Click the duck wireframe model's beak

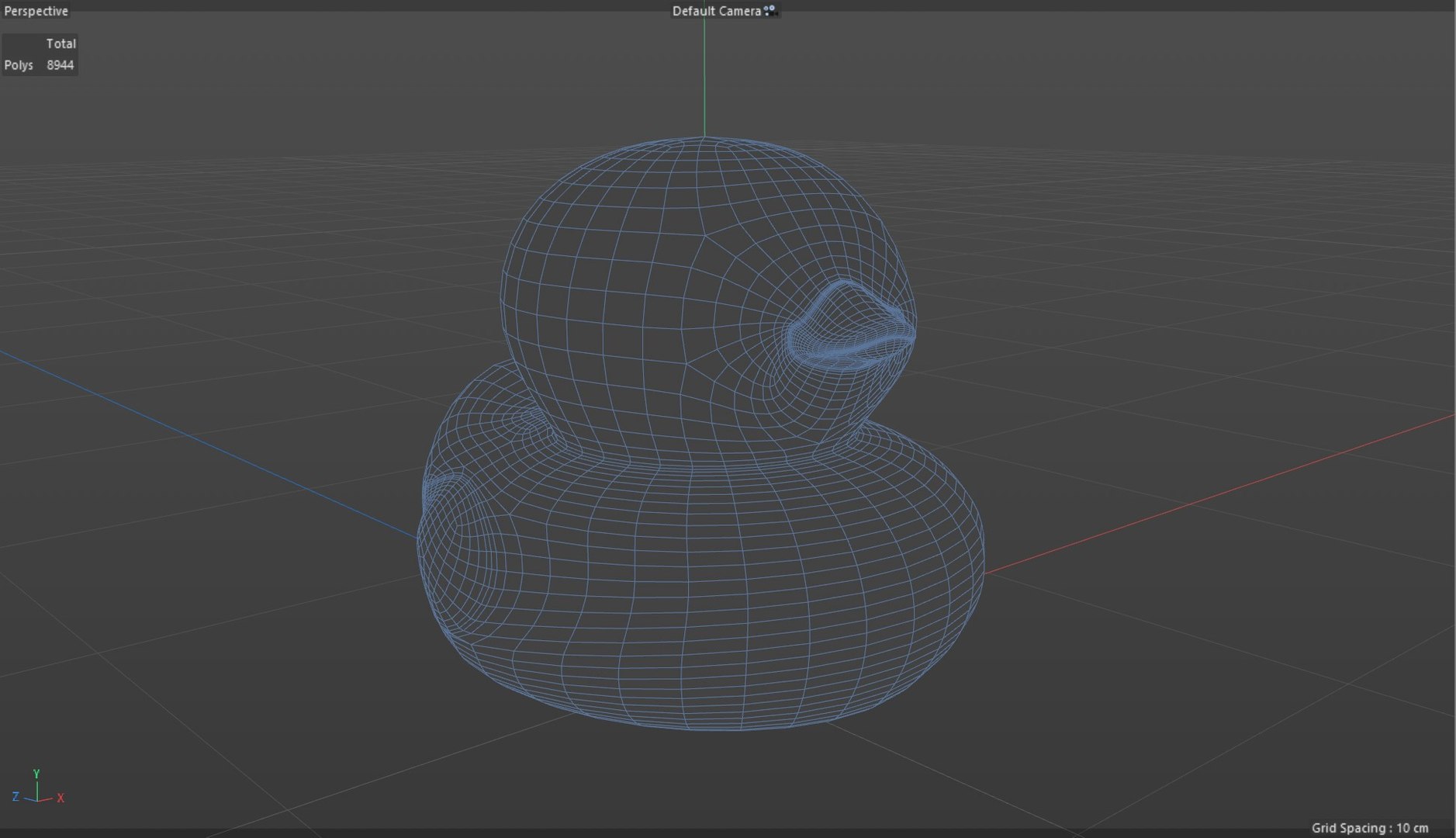pos(851,324)
